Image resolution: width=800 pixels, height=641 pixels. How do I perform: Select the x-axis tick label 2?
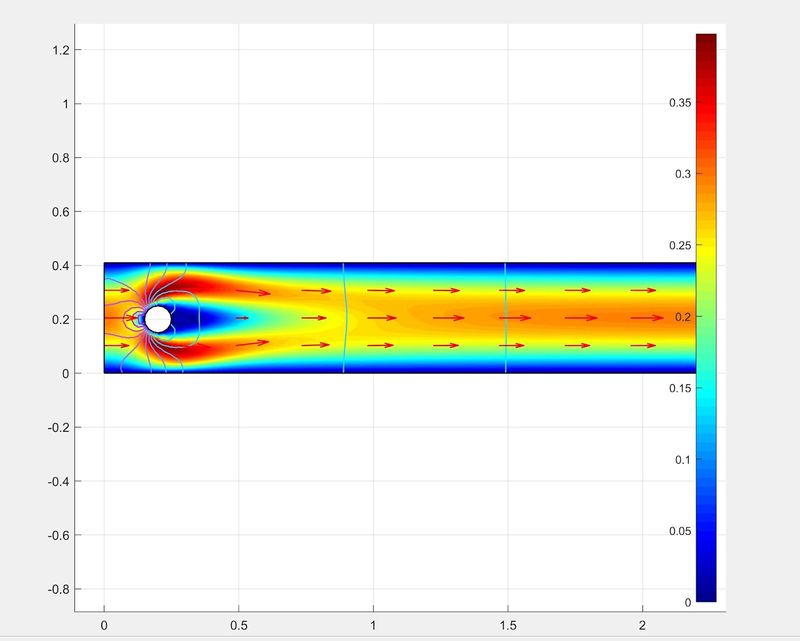[642, 625]
